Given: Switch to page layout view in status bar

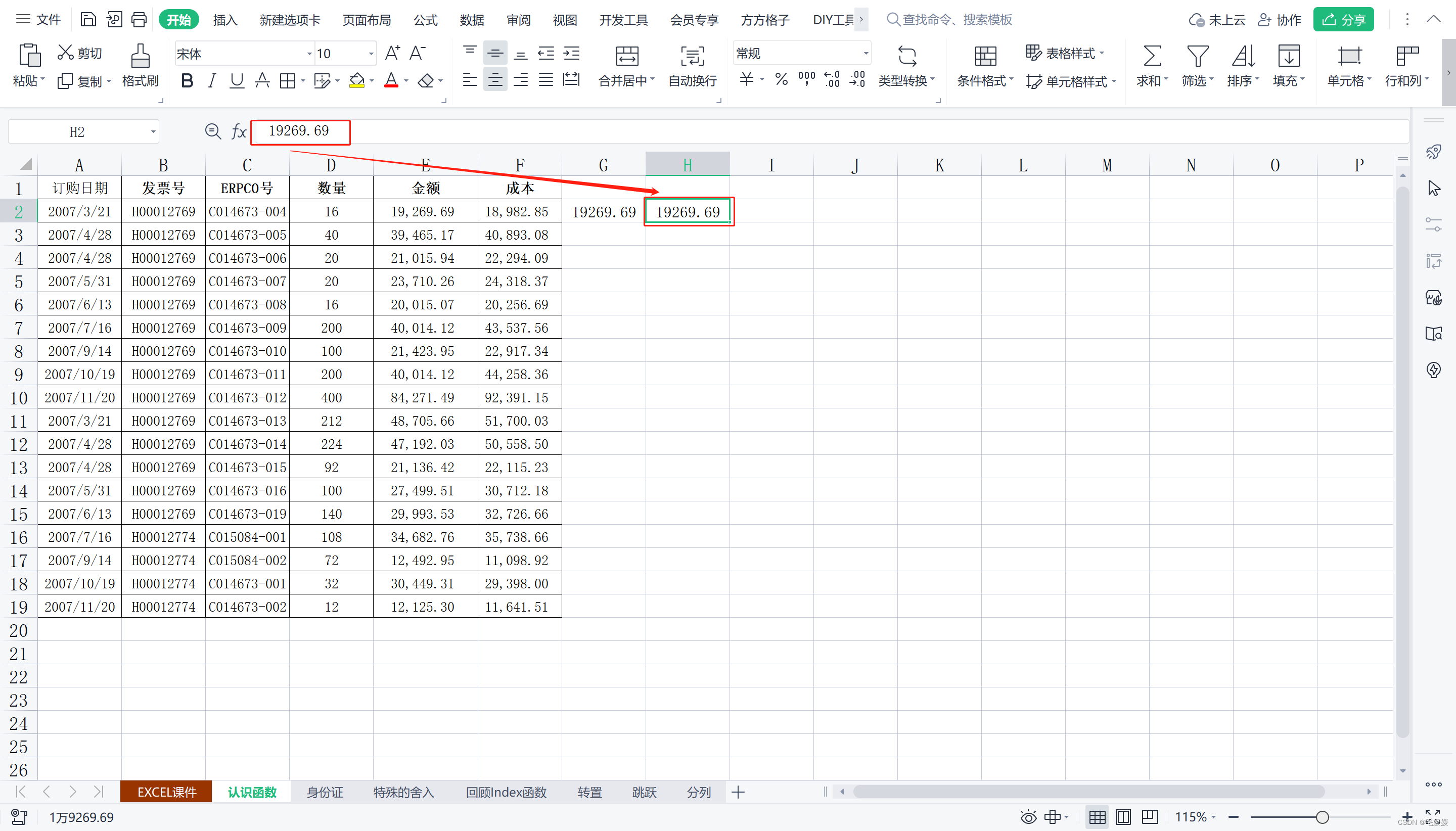Looking at the screenshot, I should (1123, 817).
